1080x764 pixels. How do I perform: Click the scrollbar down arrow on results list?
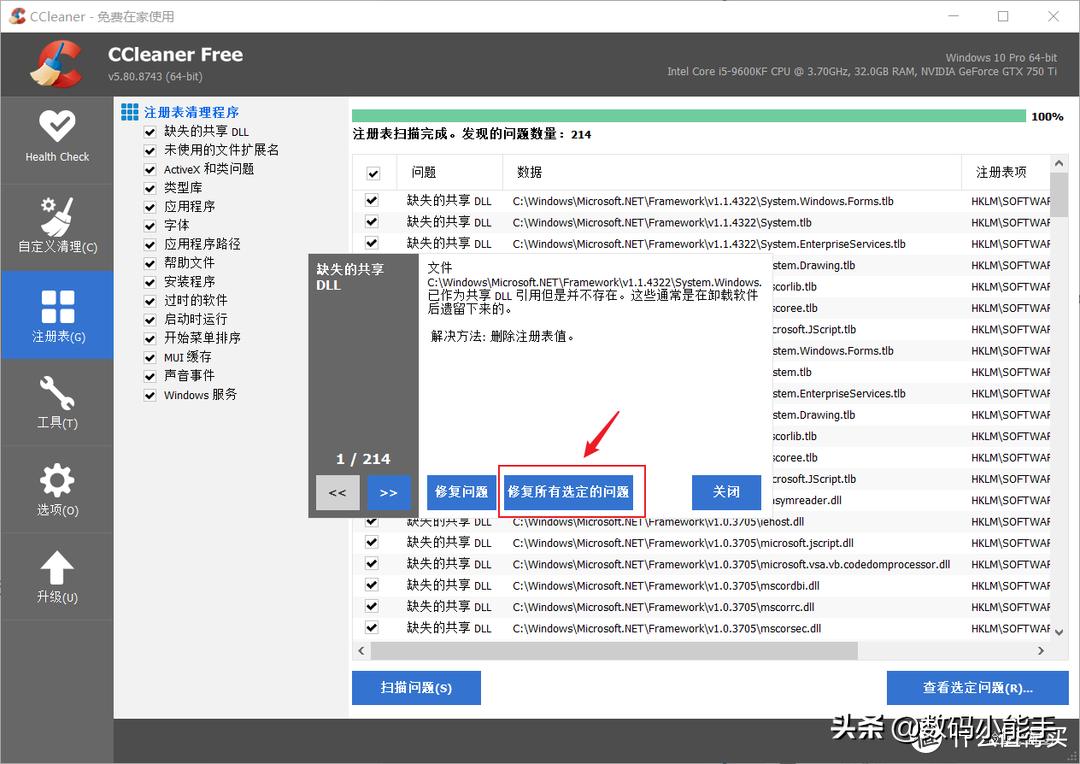tap(1059, 631)
